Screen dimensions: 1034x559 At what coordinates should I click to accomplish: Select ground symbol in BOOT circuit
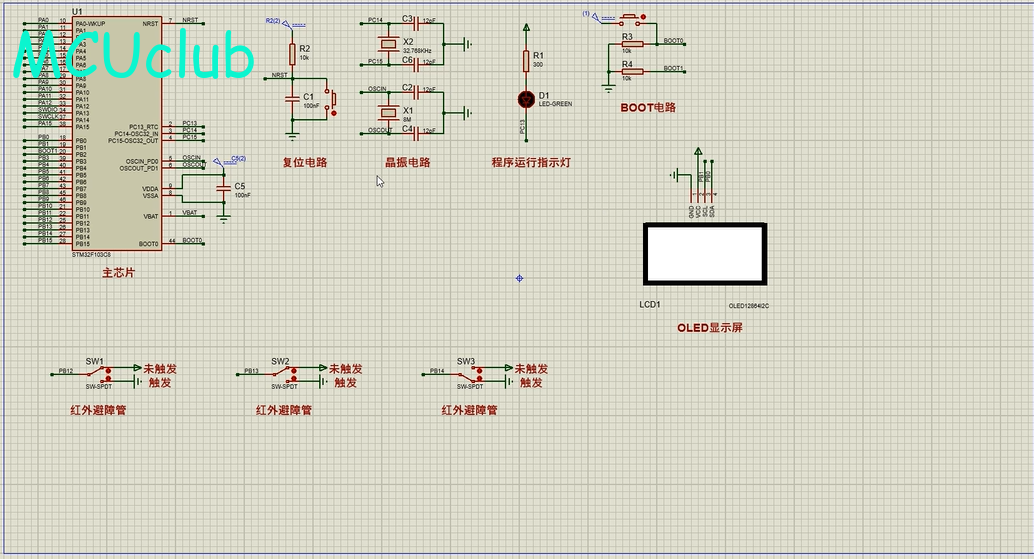(x=608, y=88)
